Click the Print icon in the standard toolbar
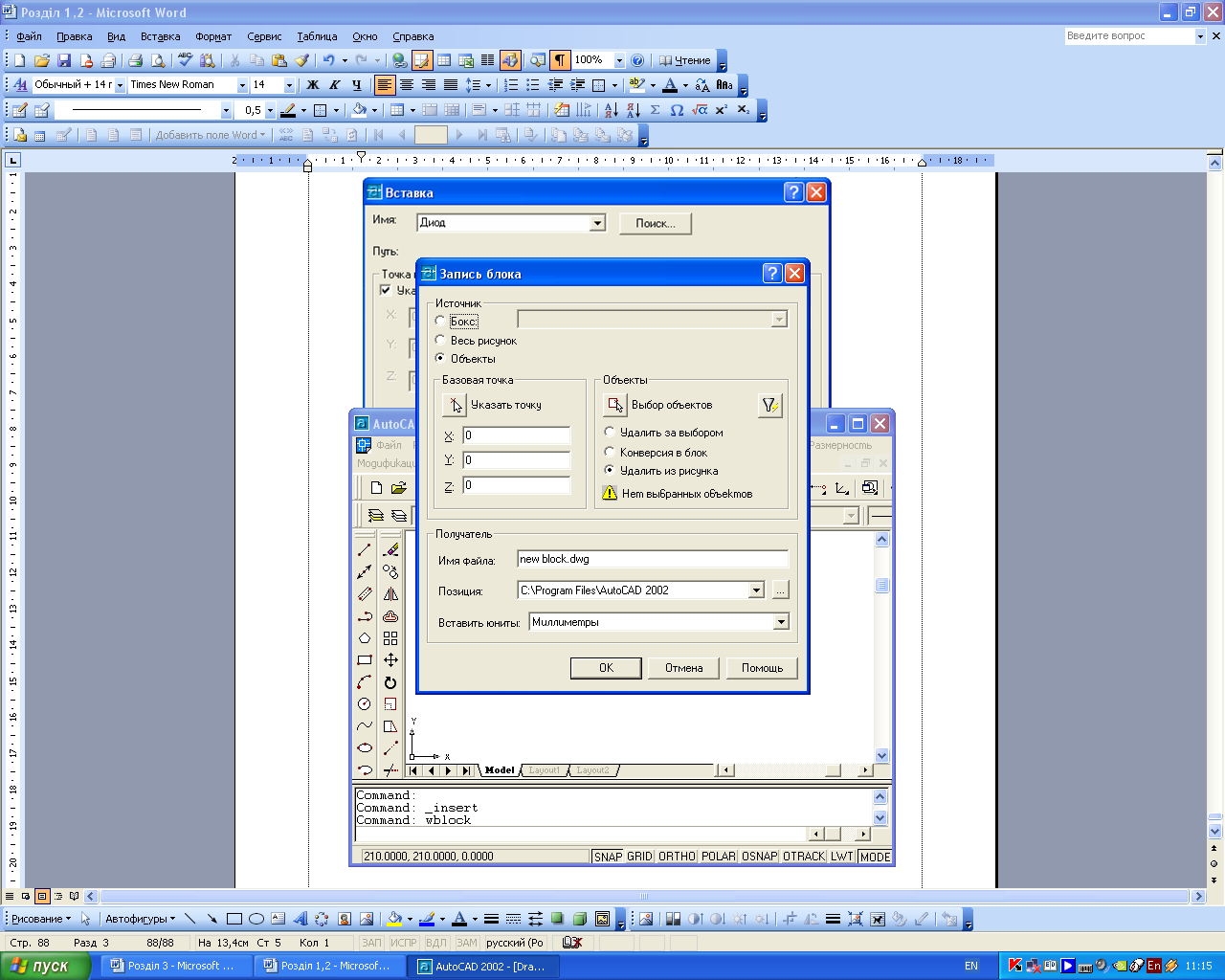This screenshot has height=980, width=1225. point(135,60)
